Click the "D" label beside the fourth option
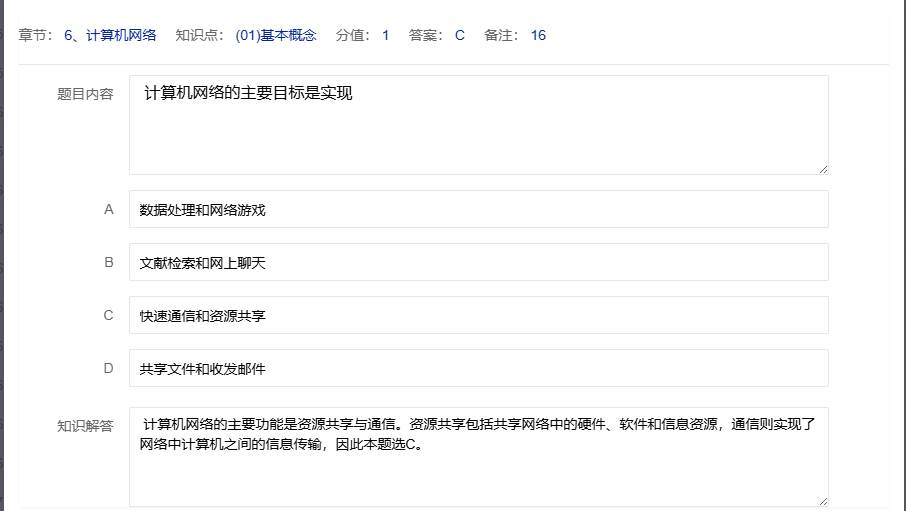906x511 pixels. 109,369
